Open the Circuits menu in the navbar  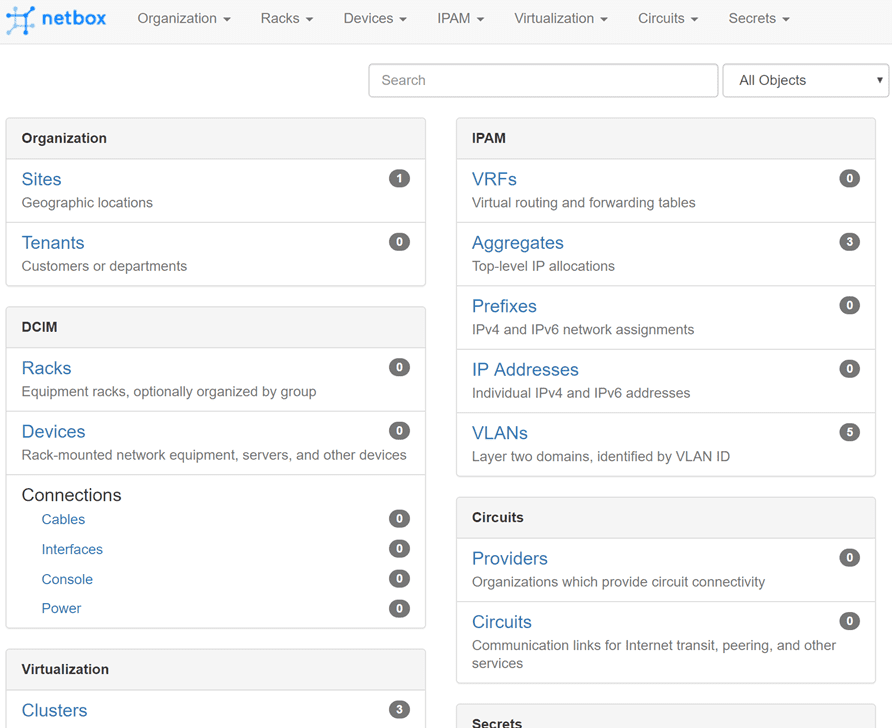(667, 18)
